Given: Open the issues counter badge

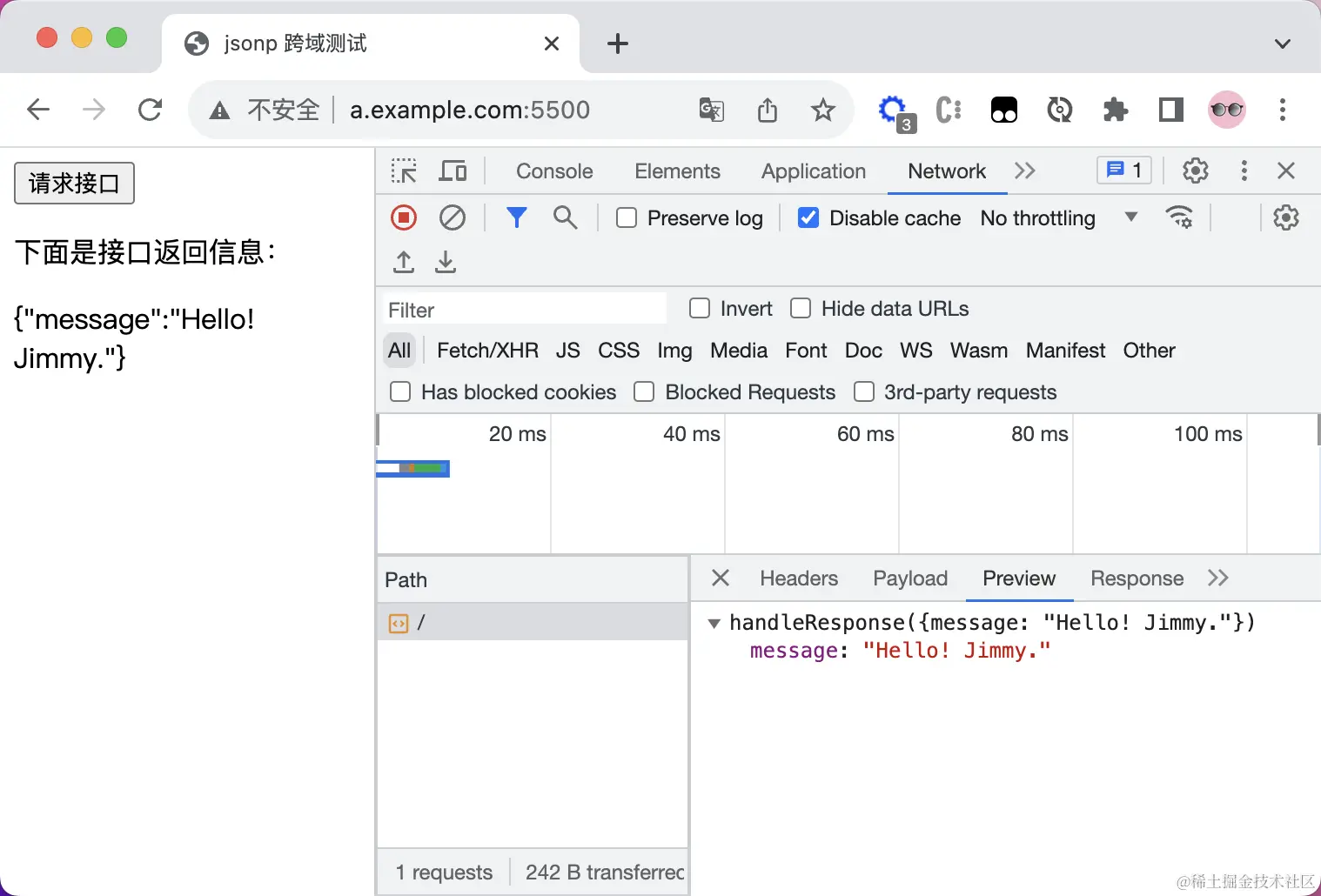Looking at the screenshot, I should click(x=1124, y=171).
